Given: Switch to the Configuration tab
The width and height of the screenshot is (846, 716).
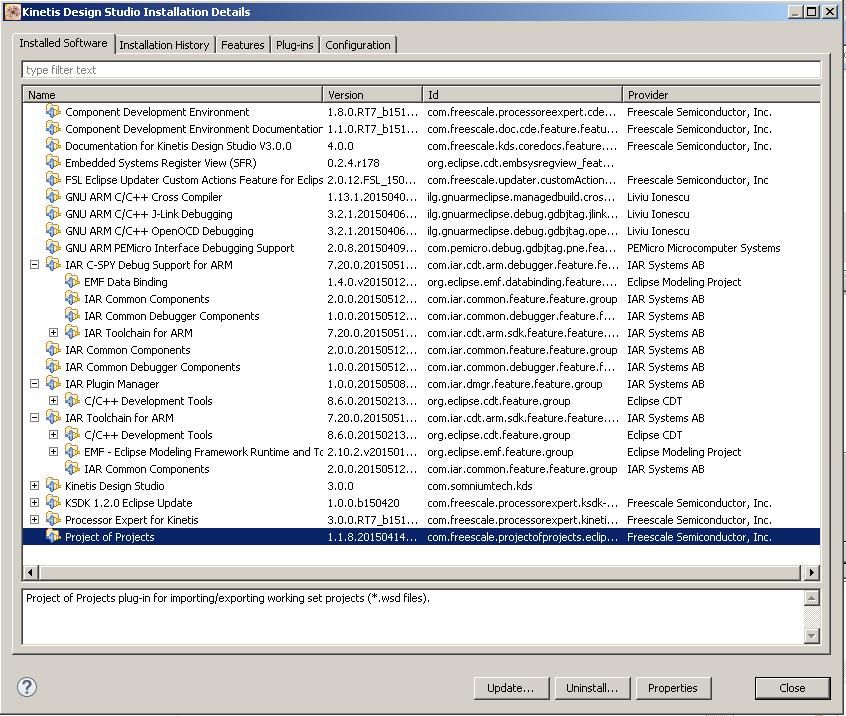Looking at the screenshot, I should tap(358, 45).
